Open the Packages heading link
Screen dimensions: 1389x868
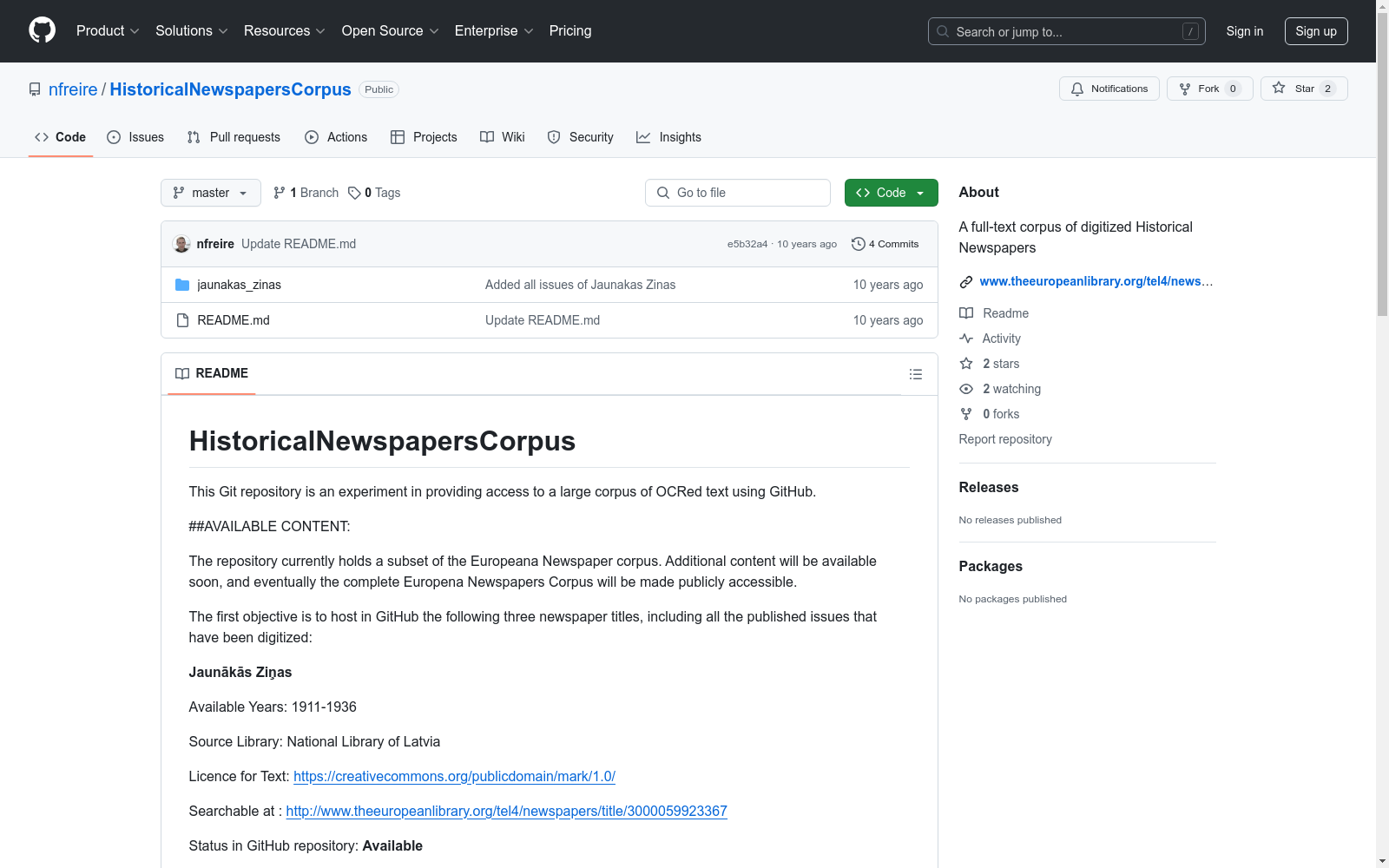991,567
